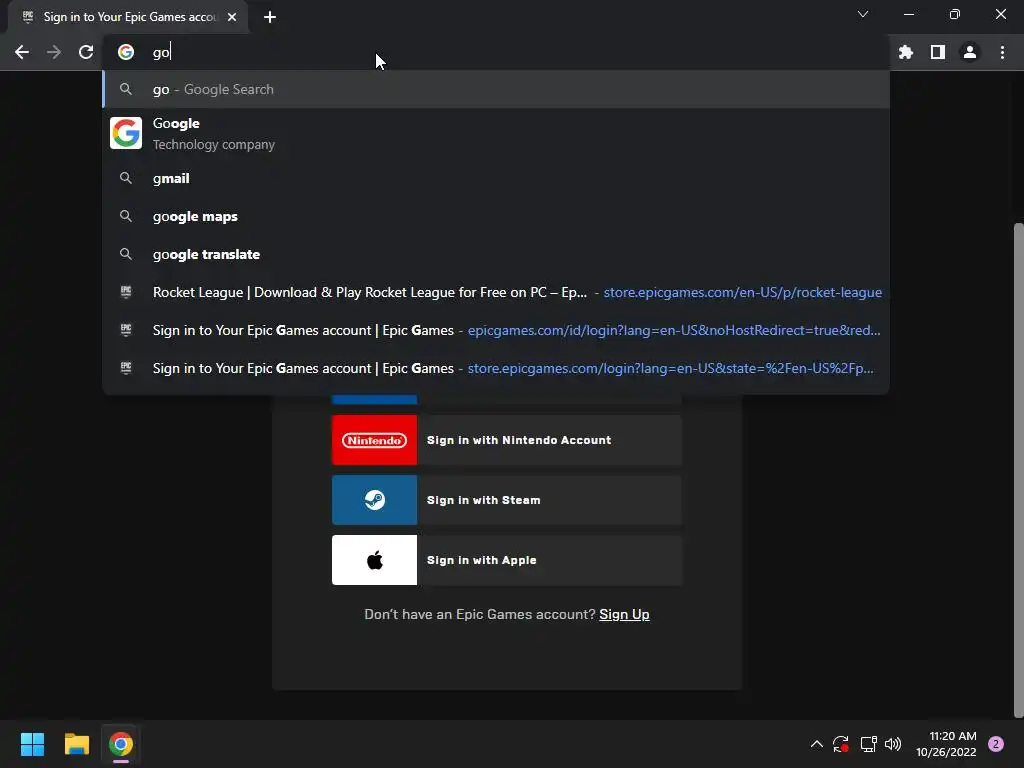Click the browser forward arrow
Screen dimensions: 1024x768
[x=54, y=52]
